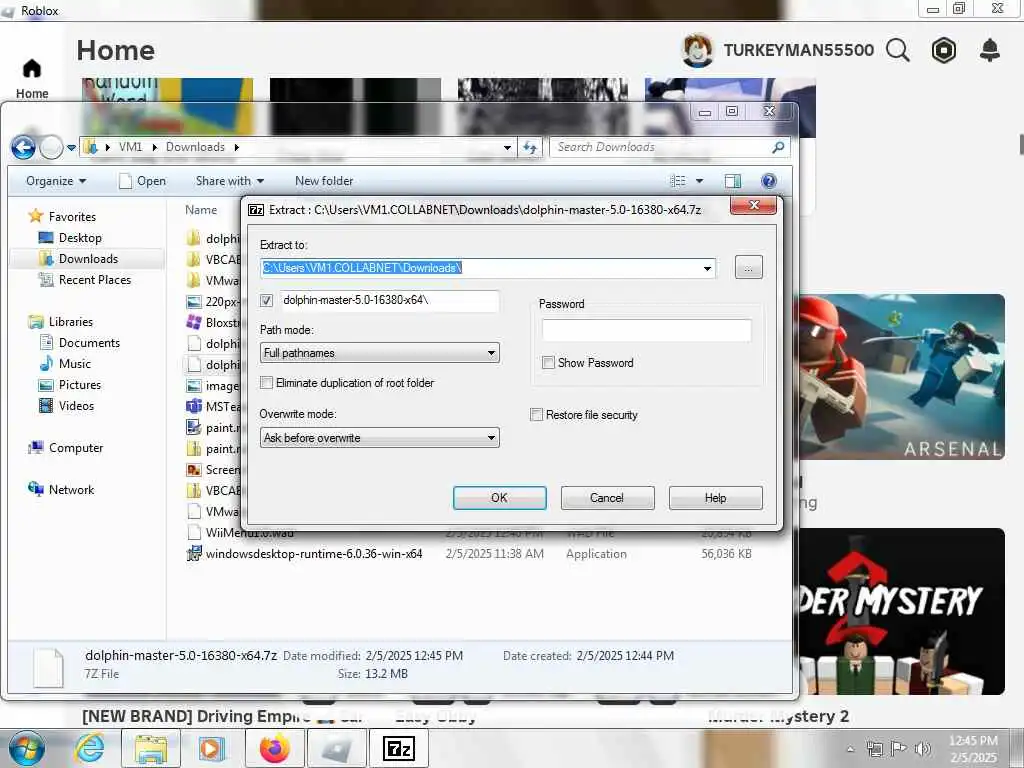The image size is (1024, 768).
Task: Click Downloads breadcrumb in address bar
Action: (x=195, y=148)
